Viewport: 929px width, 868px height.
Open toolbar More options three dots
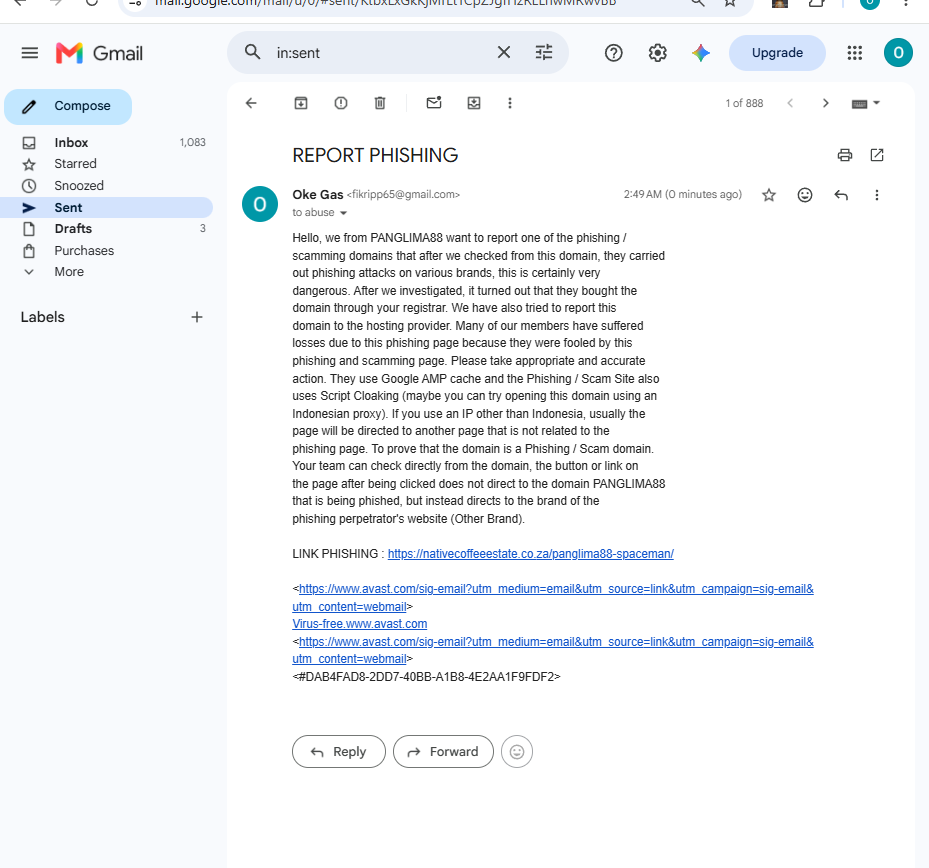pyautogui.click(x=510, y=103)
